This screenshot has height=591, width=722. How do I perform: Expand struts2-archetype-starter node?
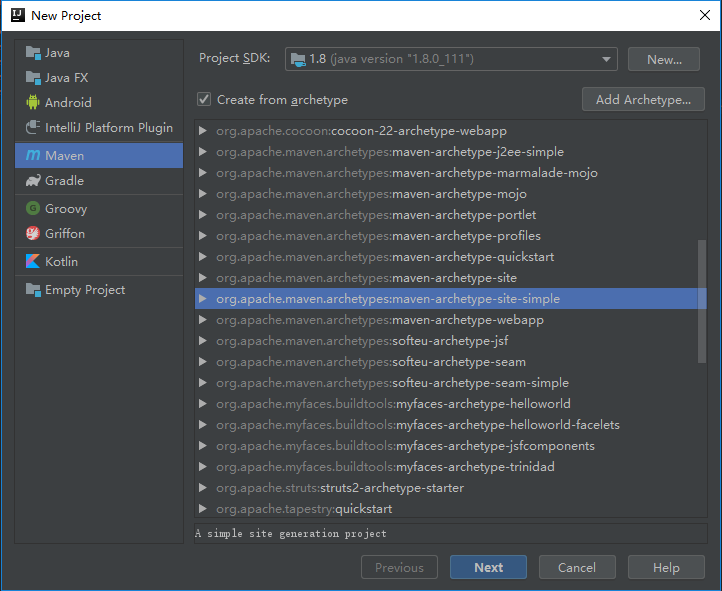[x=202, y=487]
